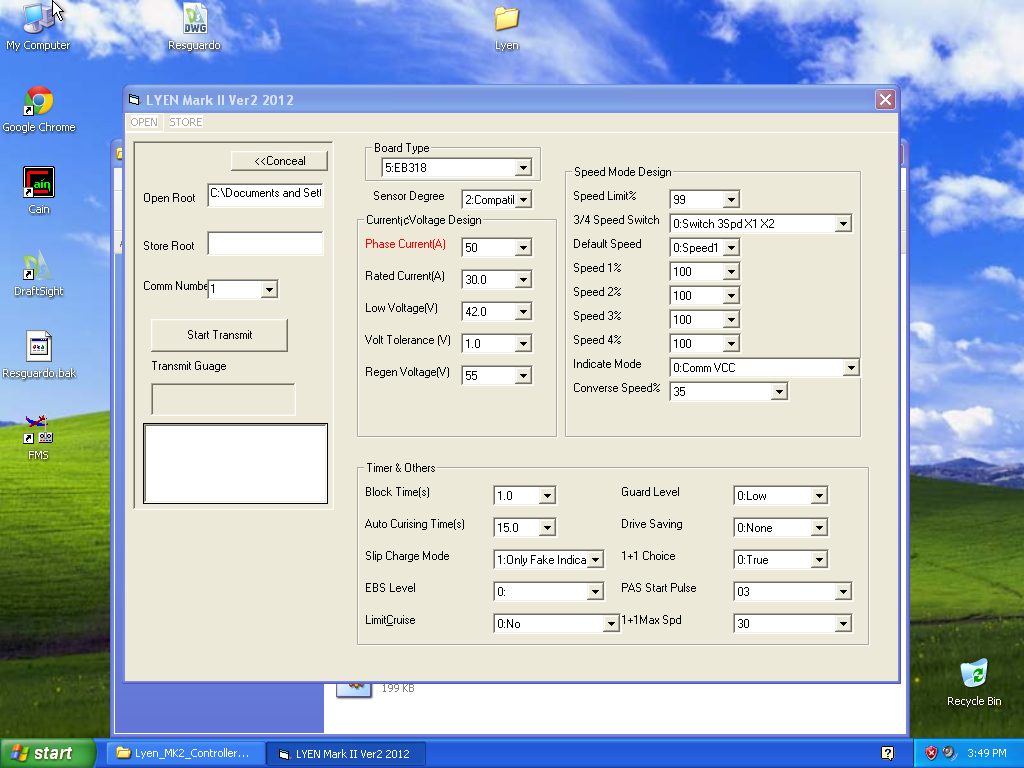Click the red security shield tray icon
This screenshot has height=768, width=1024.
[x=931, y=753]
